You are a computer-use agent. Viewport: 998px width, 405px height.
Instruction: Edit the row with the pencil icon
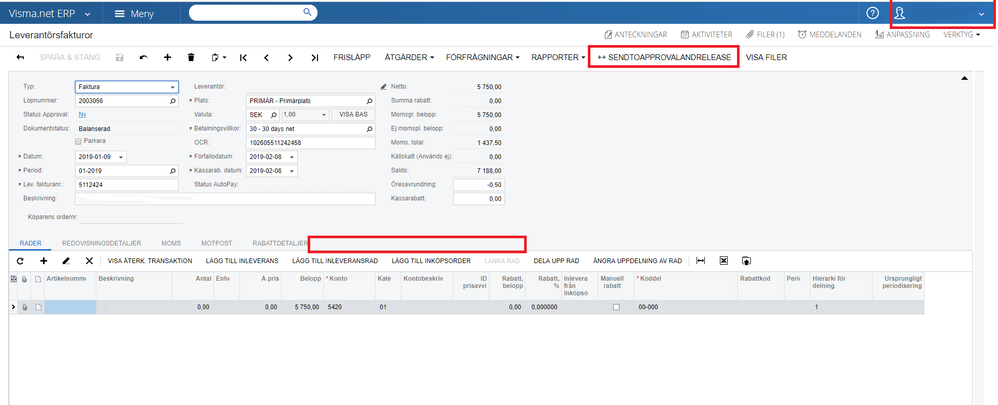(x=66, y=261)
